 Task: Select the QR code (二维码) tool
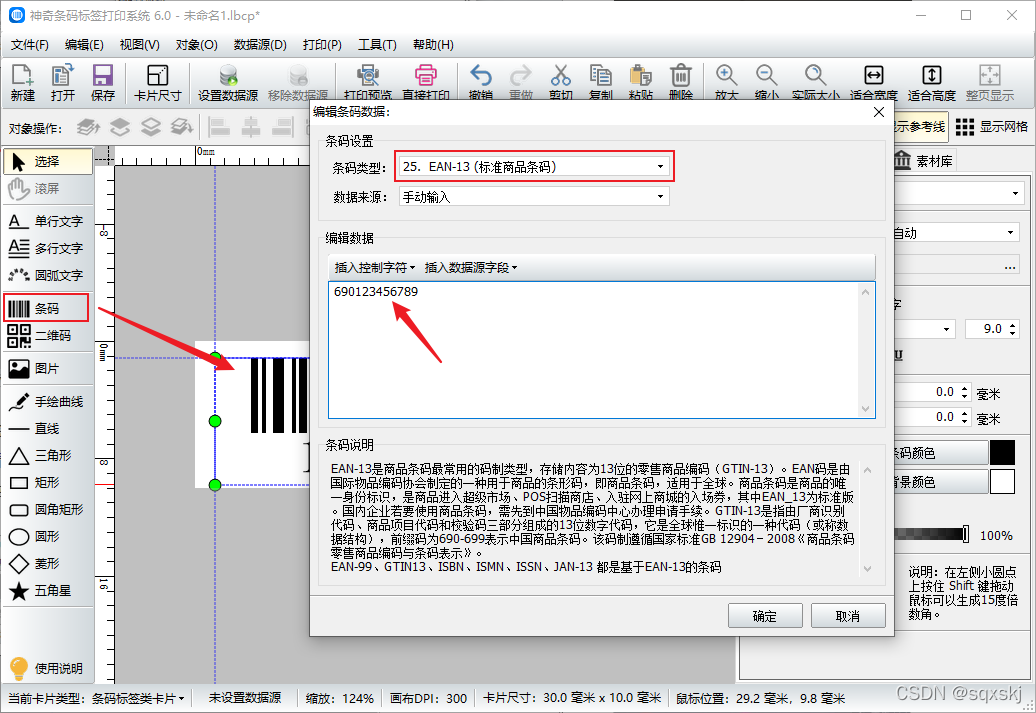click(x=48, y=336)
